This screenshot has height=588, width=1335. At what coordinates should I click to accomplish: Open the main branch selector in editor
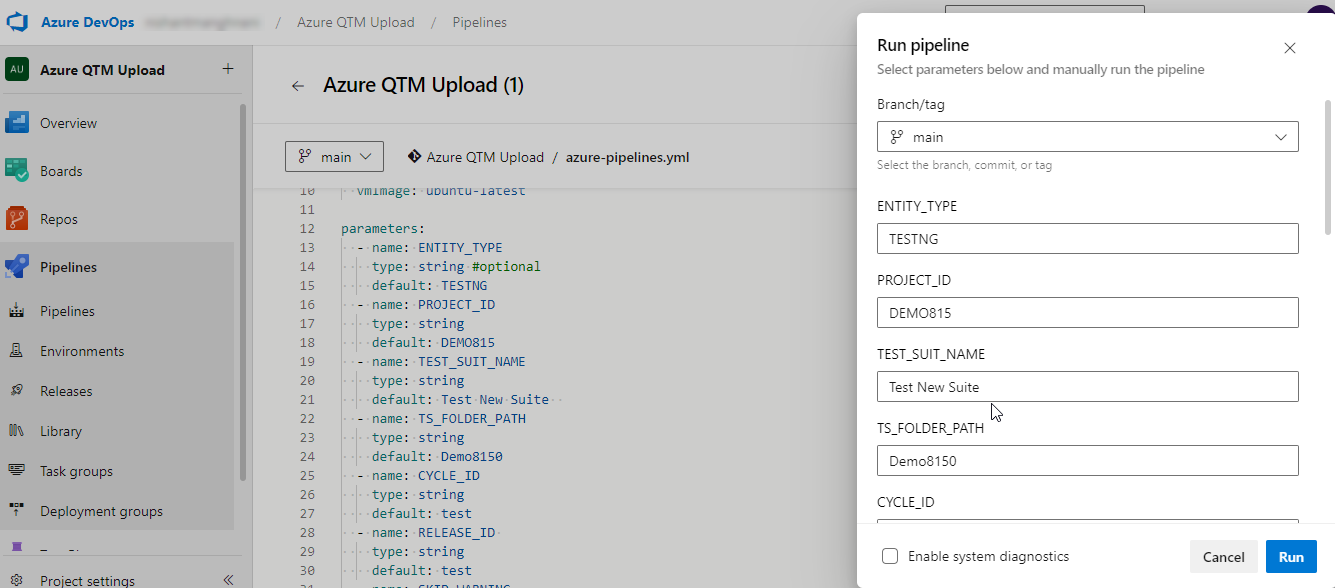(334, 157)
